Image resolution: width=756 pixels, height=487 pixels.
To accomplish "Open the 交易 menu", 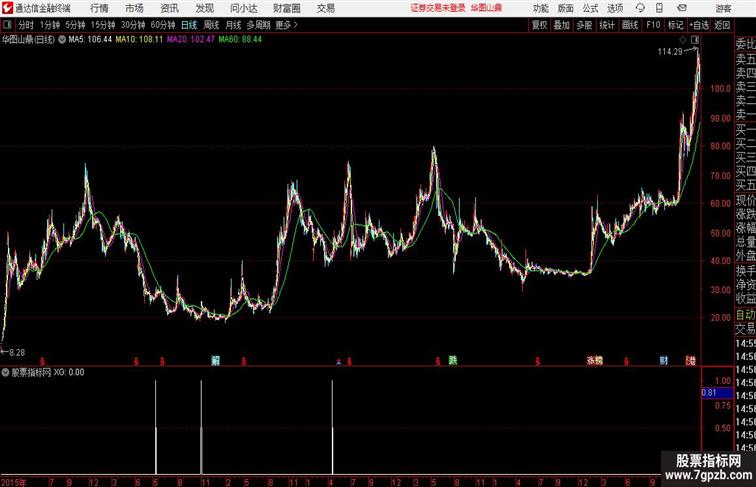I will [325, 8].
